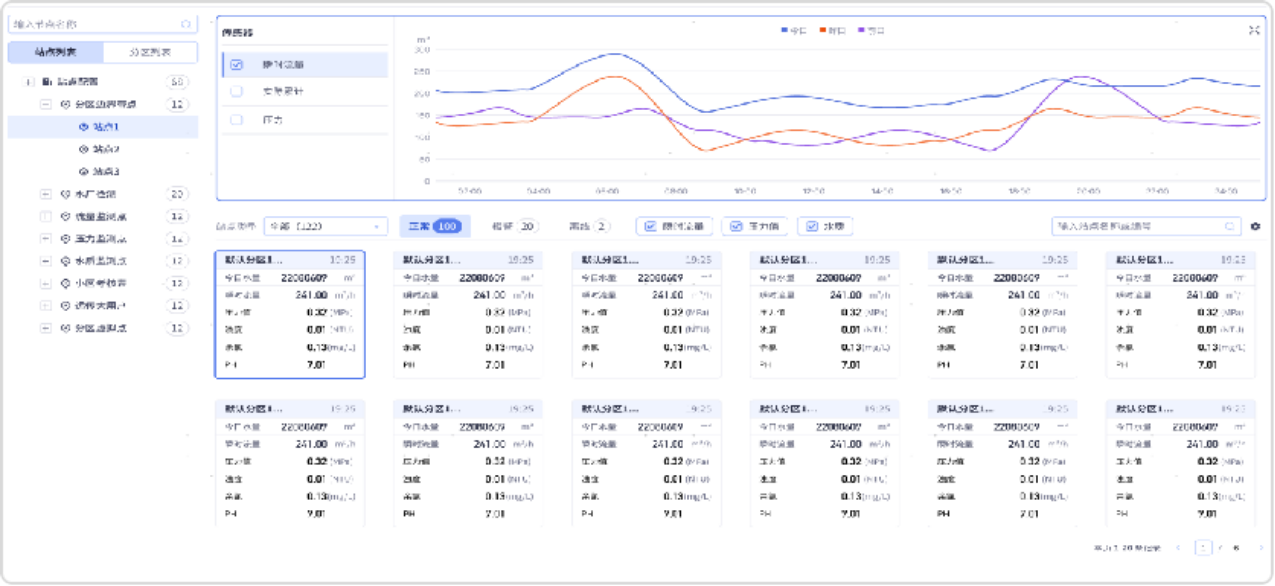Uncheck 瞬时流量 in the sensor list
This screenshot has height=586, width=1275.
point(237,64)
